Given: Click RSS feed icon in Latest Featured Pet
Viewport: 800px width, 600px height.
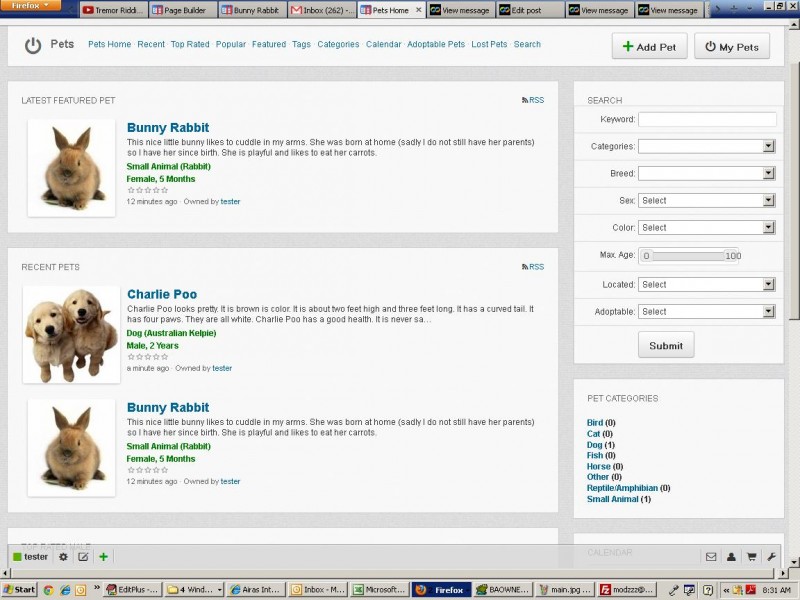Looking at the screenshot, I should [524, 101].
